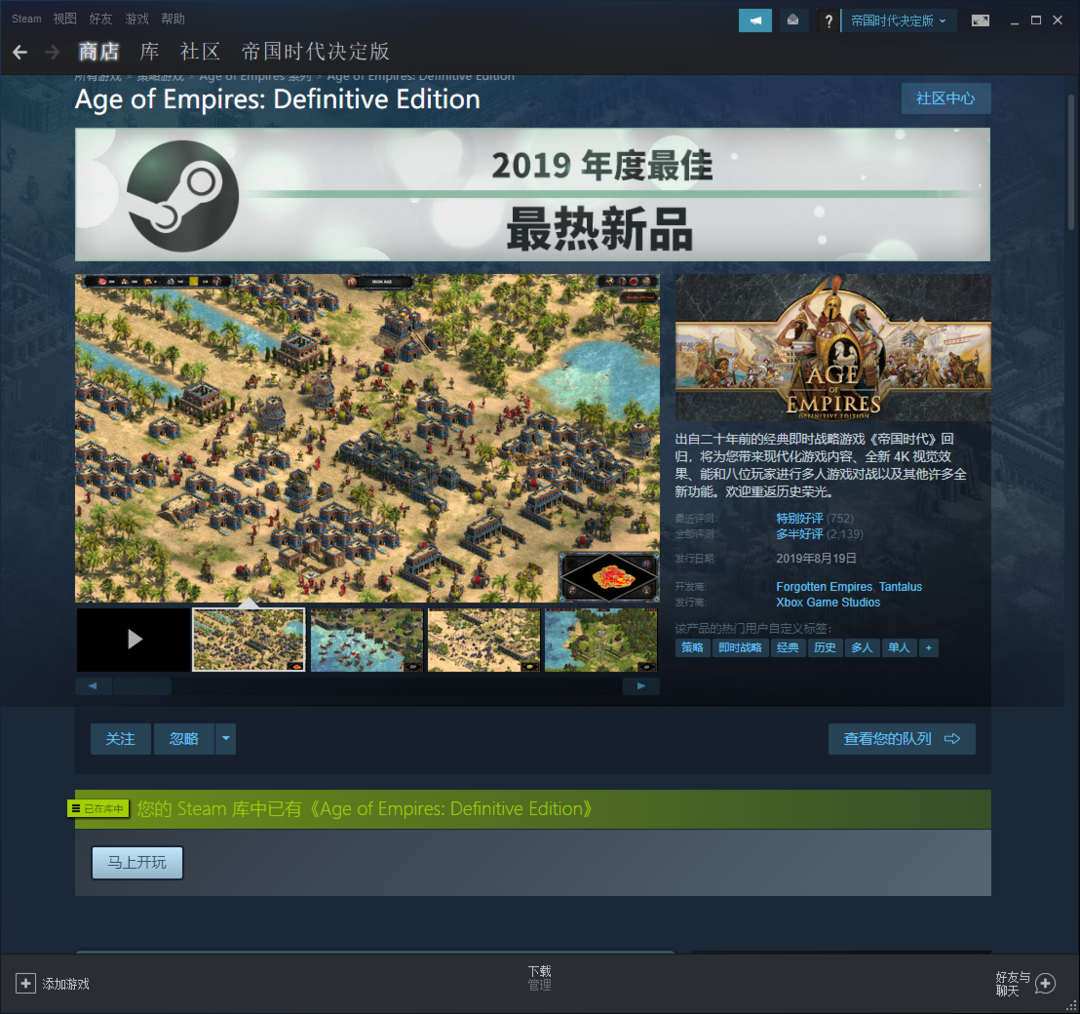
Task: Switch to Big Picture mode icon
Action: [x=980, y=20]
